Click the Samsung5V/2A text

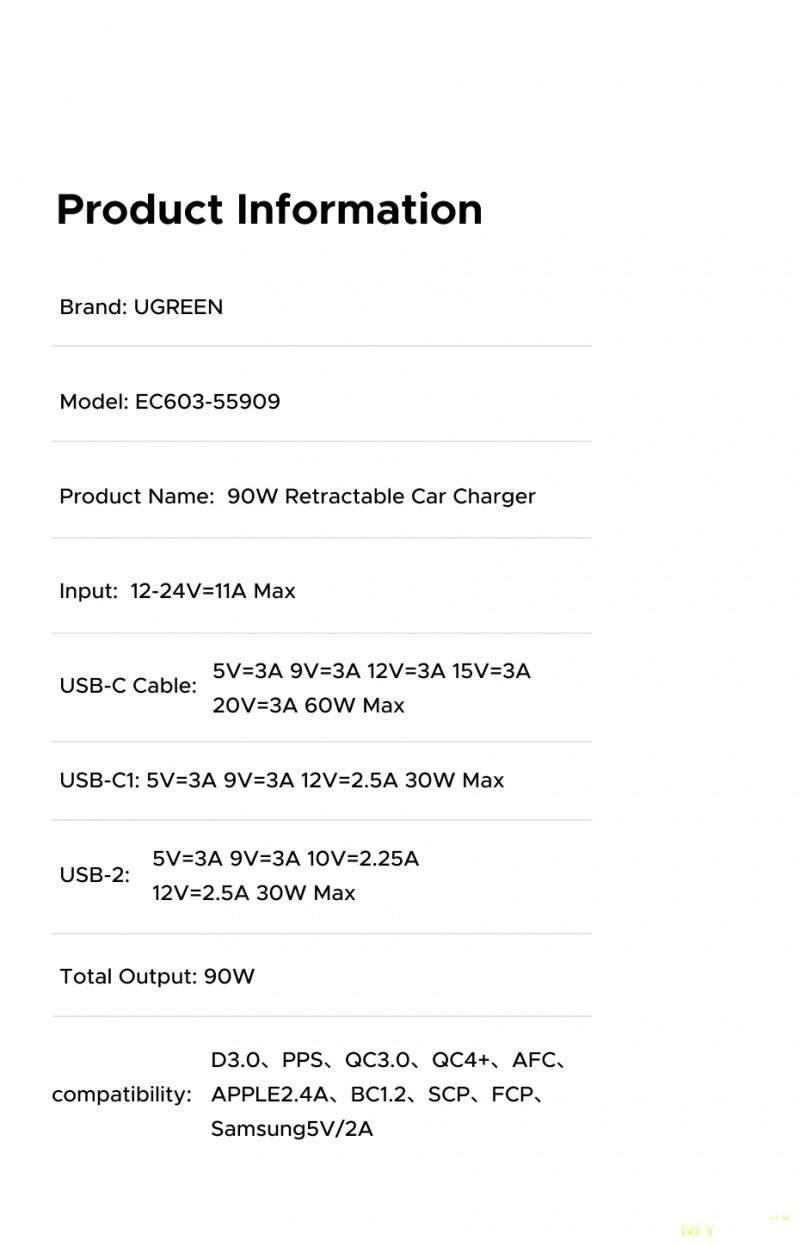coord(292,1130)
